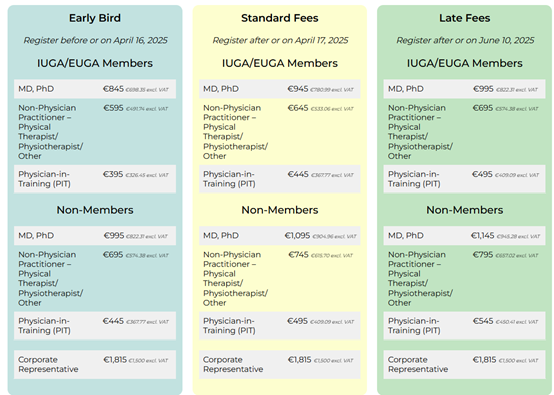
Task: Click the Late Fees heading
Action: click(464, 18)
